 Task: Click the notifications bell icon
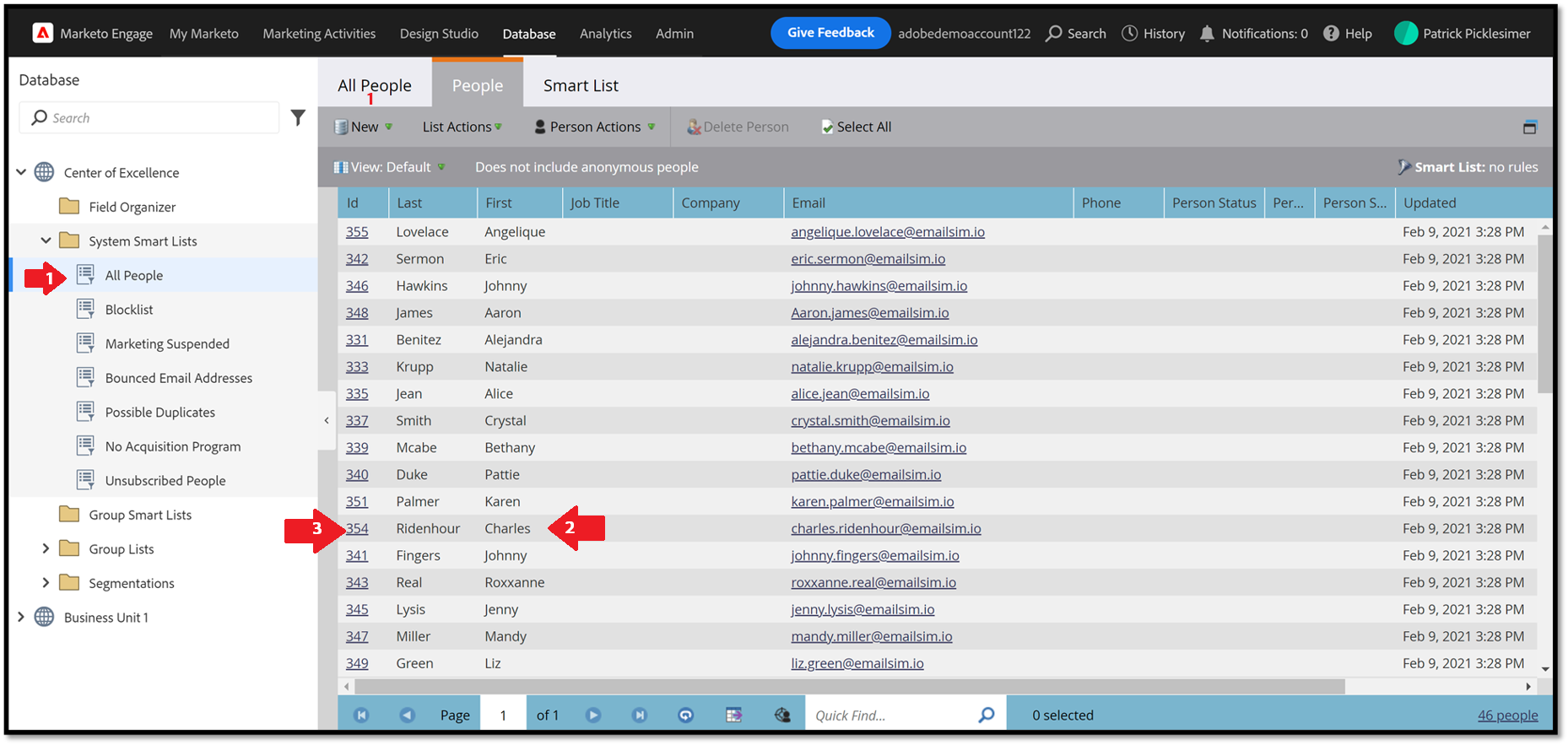[1208, 34]
